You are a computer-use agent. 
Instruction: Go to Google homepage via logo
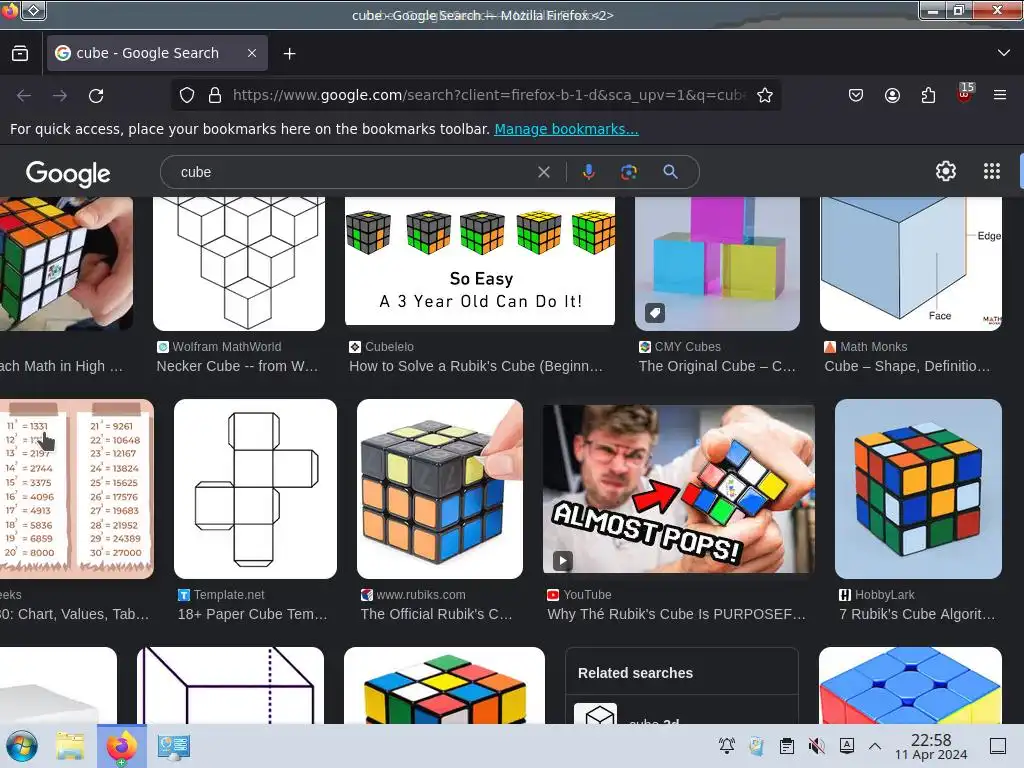point(68,173)
